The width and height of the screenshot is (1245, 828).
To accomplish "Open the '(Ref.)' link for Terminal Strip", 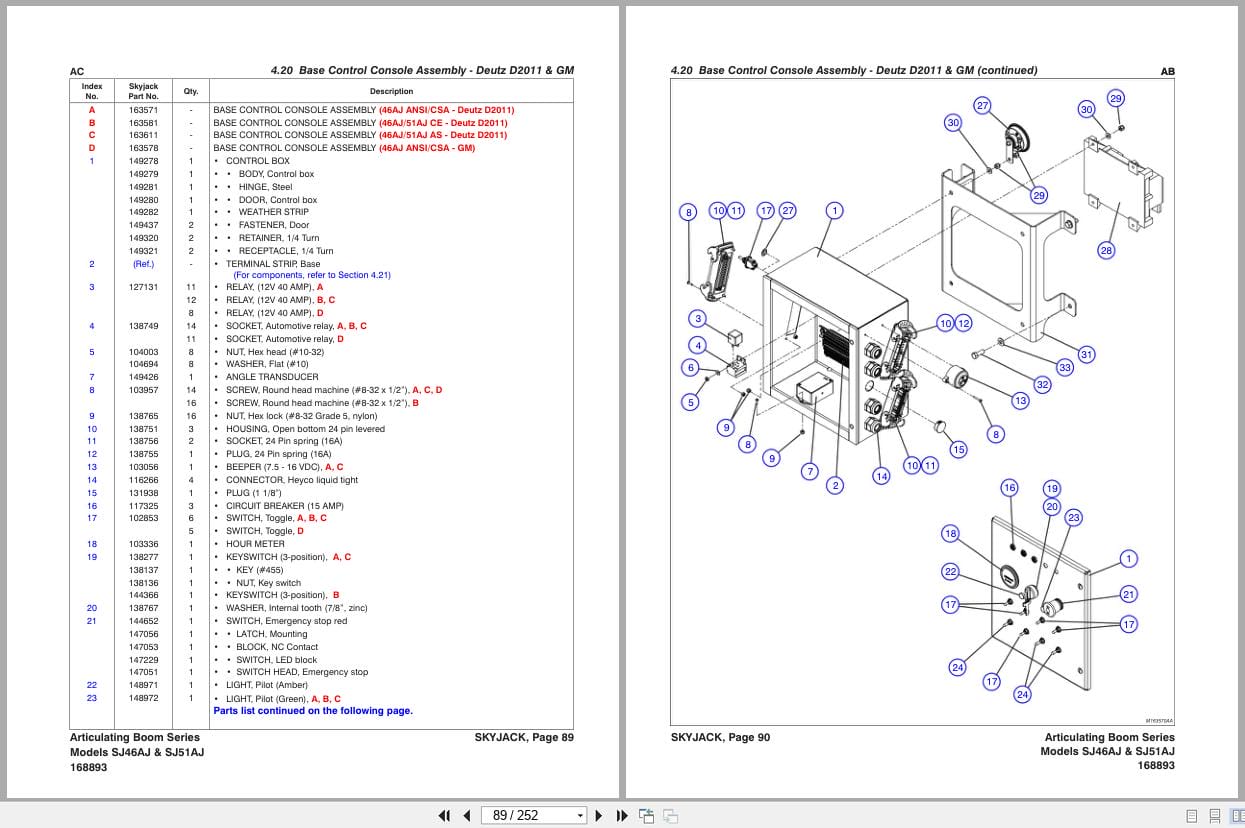I will click(143, 263).
